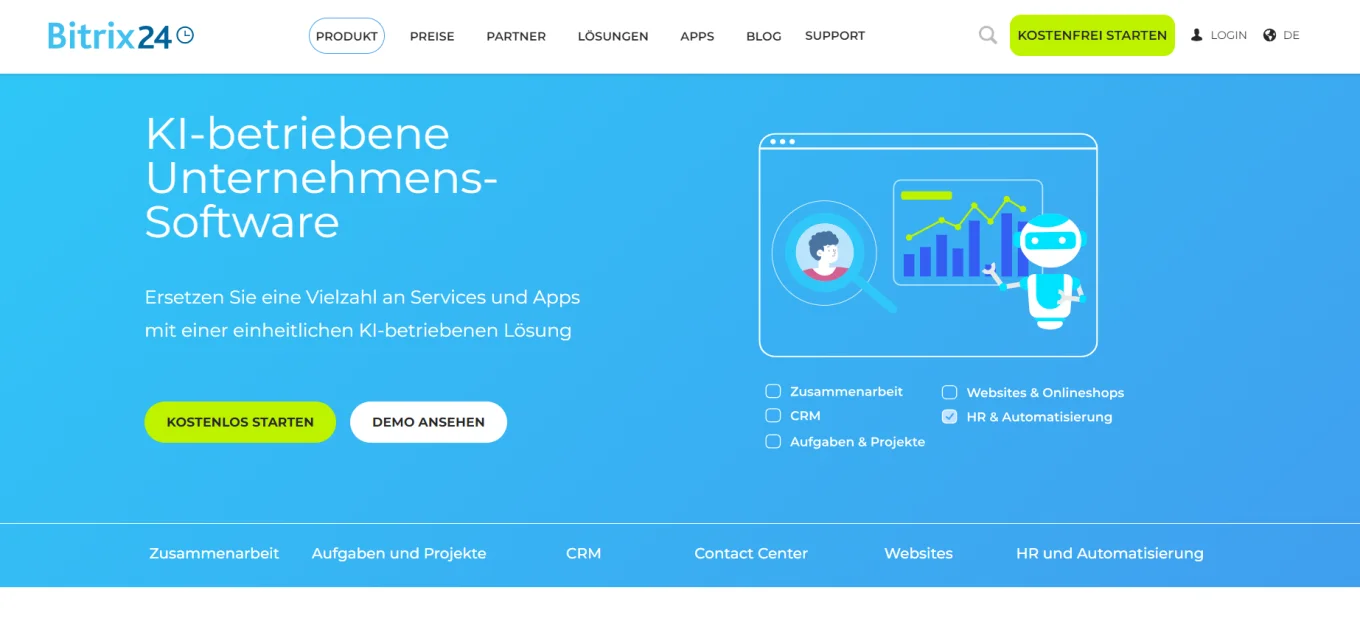Check the Zusammenarbeit checkbox
Image resolution: width=1360 pixels, height=624 pixels.
coord(773,391)
